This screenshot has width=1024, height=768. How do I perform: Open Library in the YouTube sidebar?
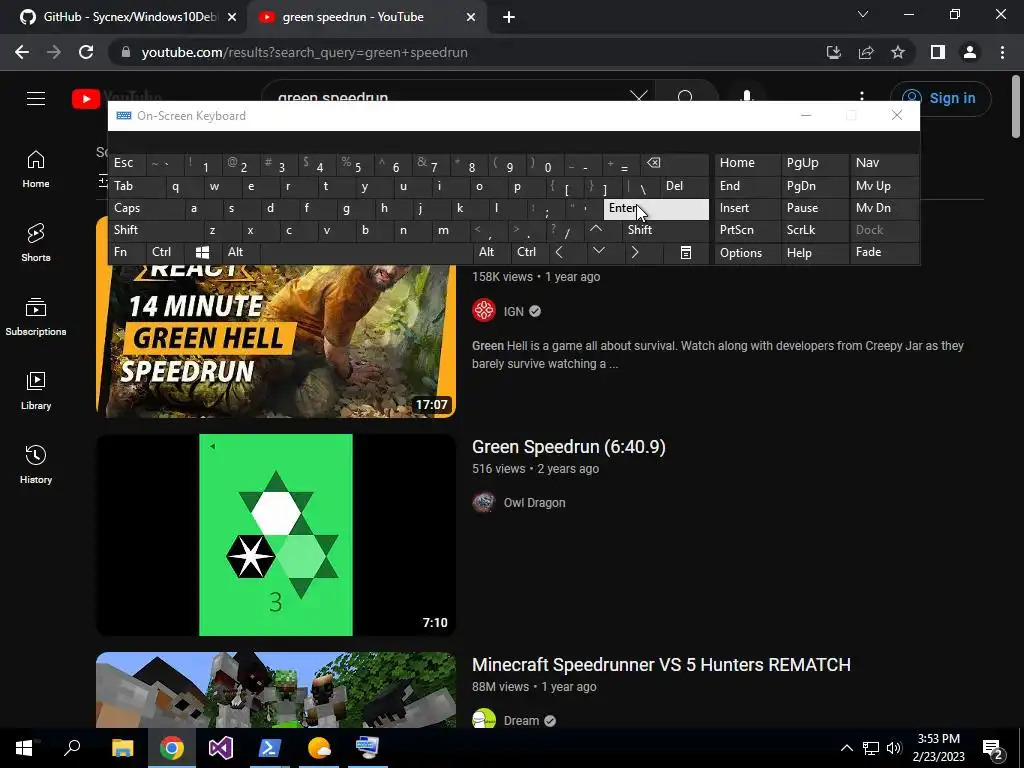tap(36, 391)
